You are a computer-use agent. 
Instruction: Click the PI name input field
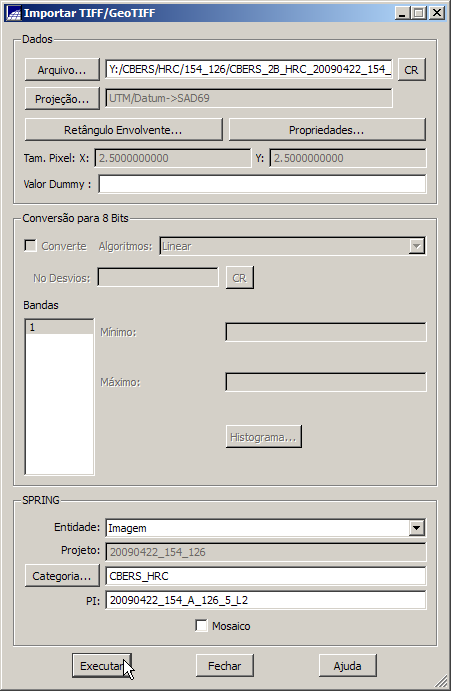[x=266, y=600]
